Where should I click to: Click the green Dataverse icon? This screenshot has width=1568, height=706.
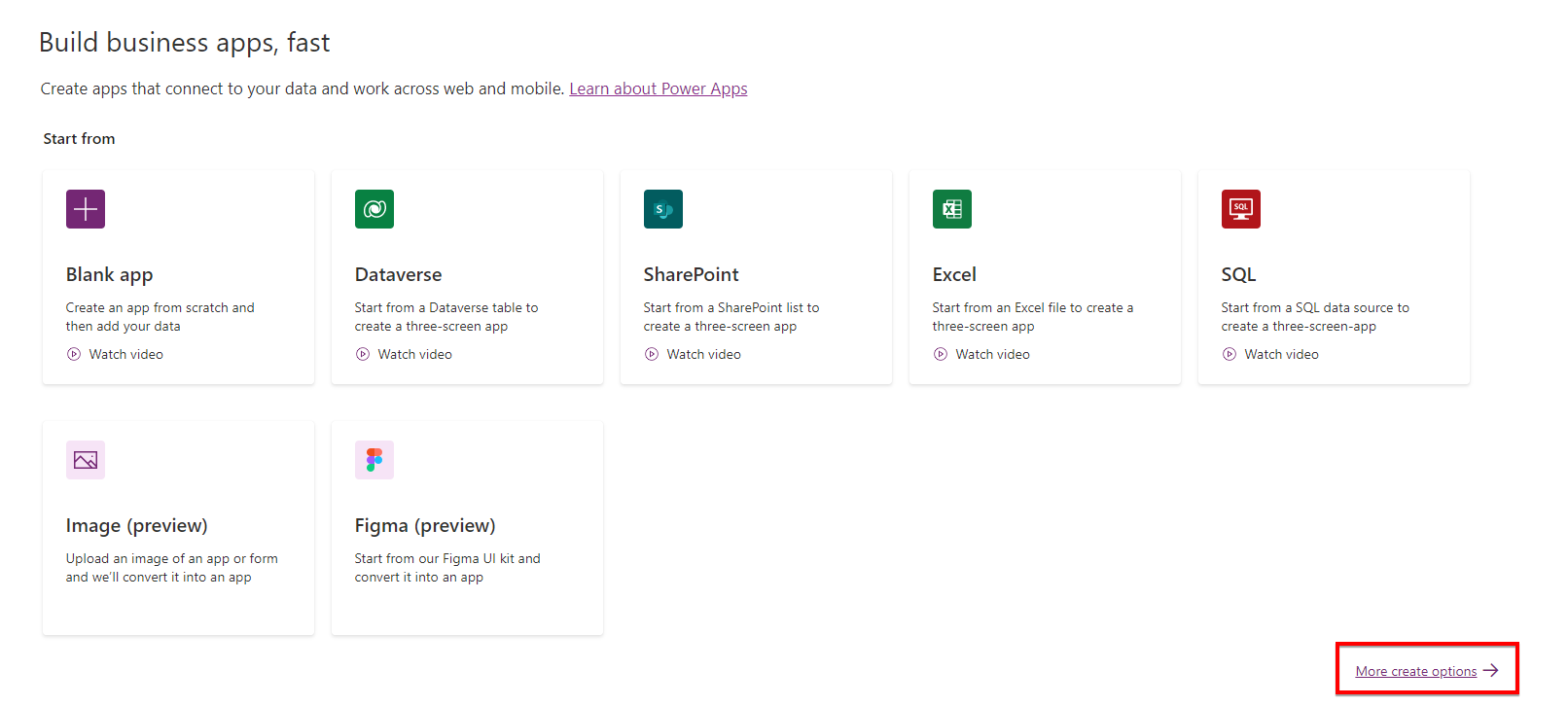pyautogui.click(x=374, y=209)
